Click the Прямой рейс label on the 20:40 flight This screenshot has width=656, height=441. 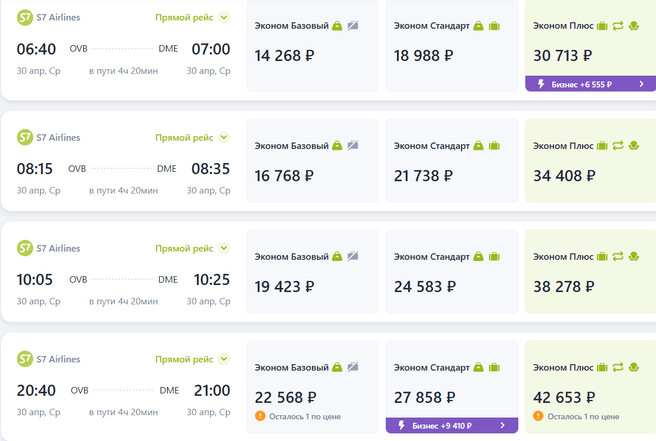[185, 359]
